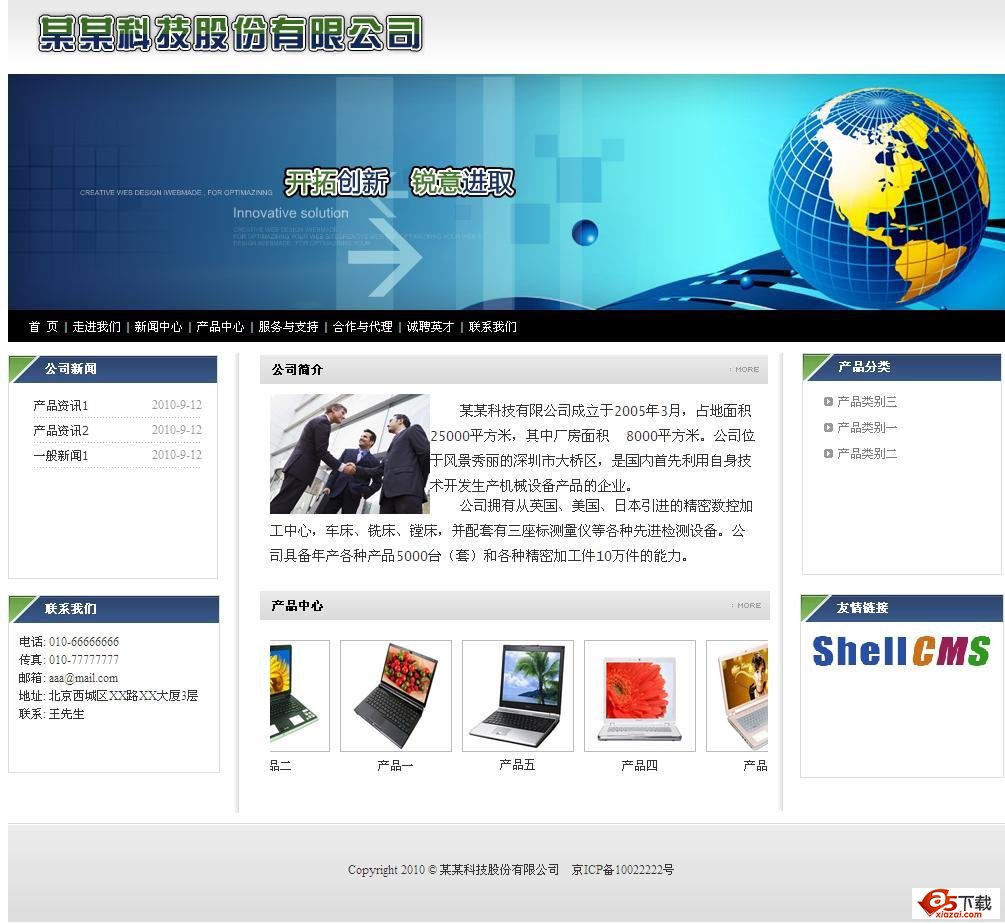1005x924 pixels.
Task: Click the 京ICP备10022222号 footer text
Action: click(623, 870)
